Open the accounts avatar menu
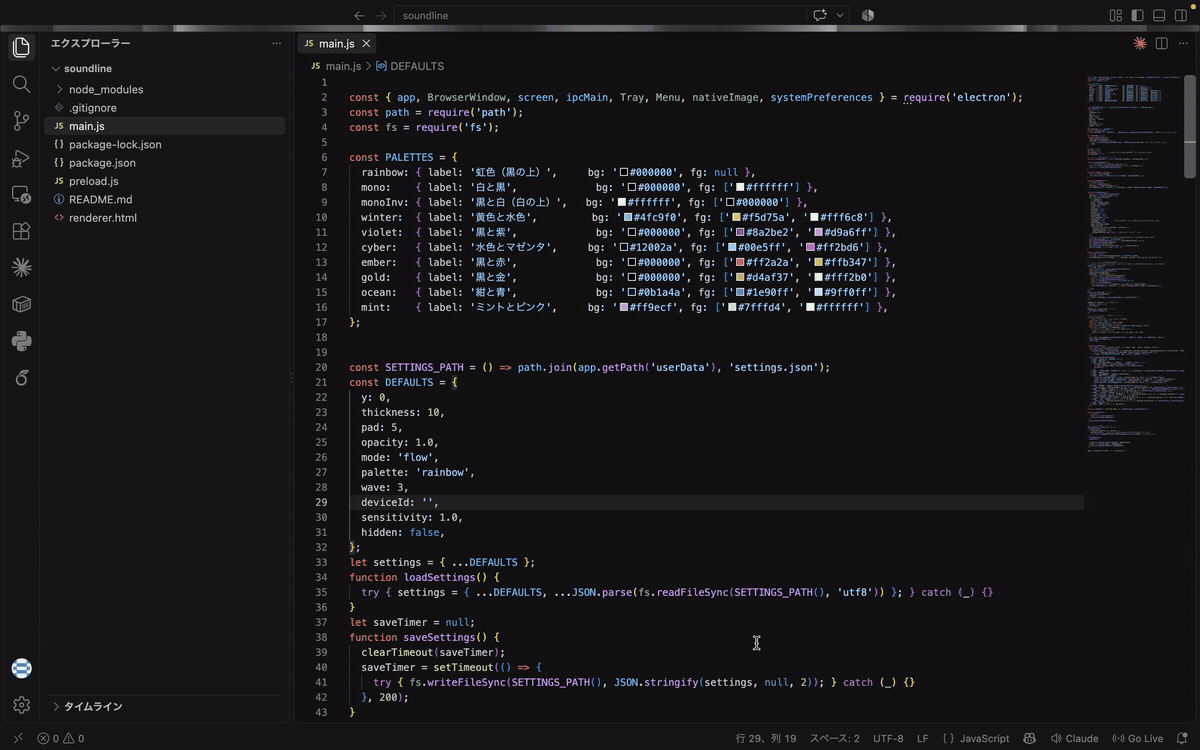Viewport: 1200px width, 750px height. (x=21, y=668)
